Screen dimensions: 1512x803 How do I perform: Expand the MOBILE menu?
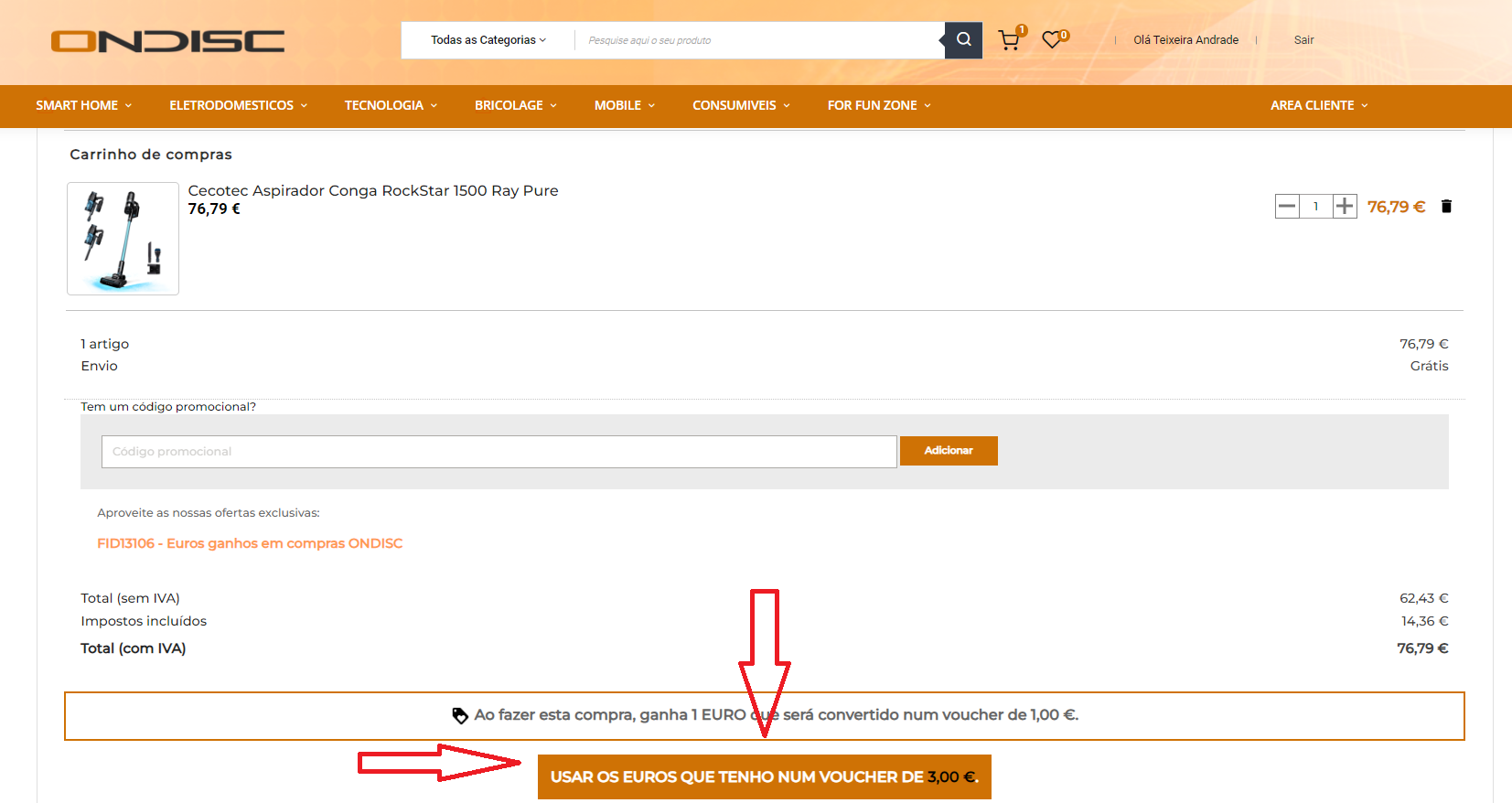click(625, 105)
